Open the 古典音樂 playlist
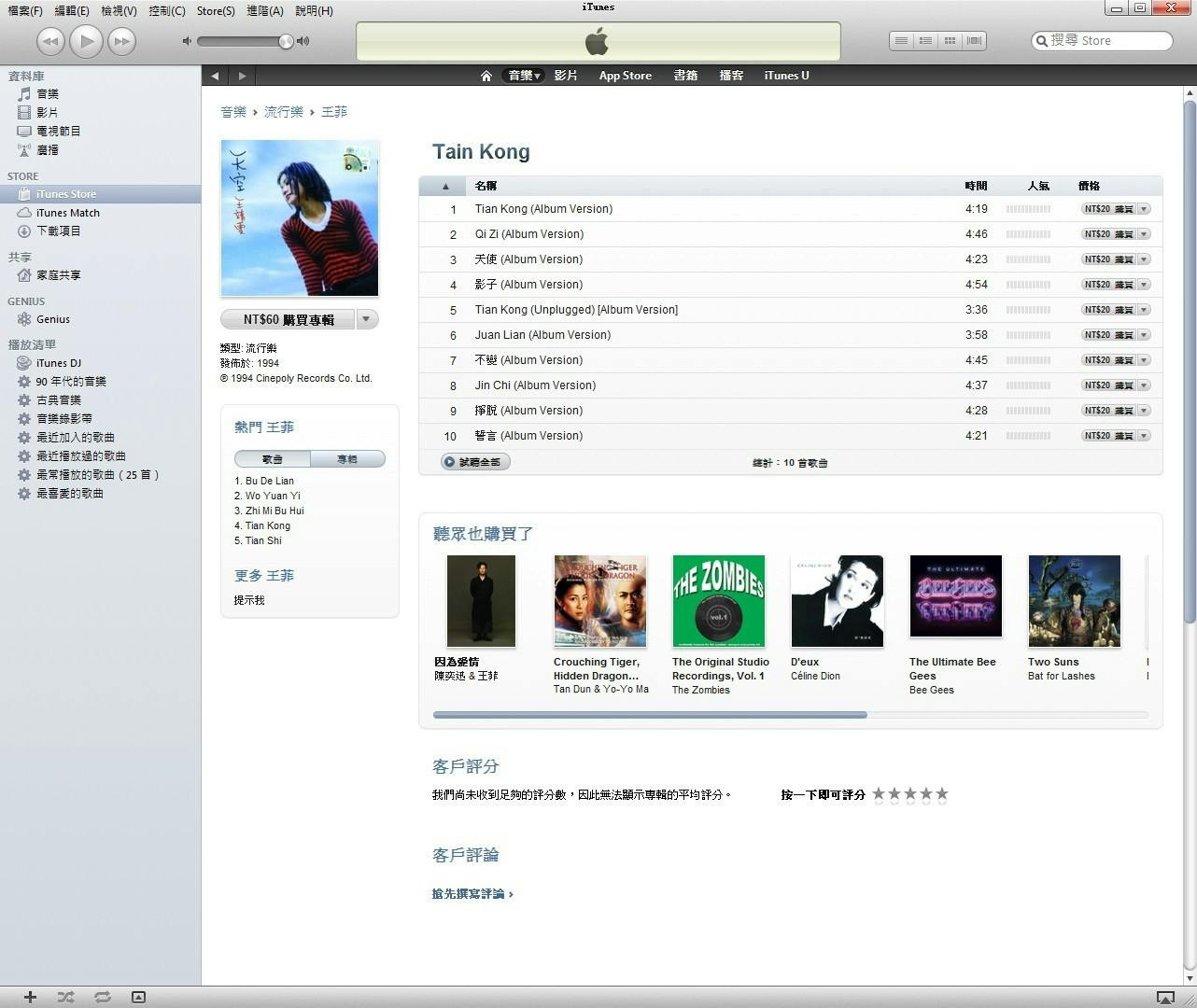Screen dimensions: 1197x1008 (58, 400)
